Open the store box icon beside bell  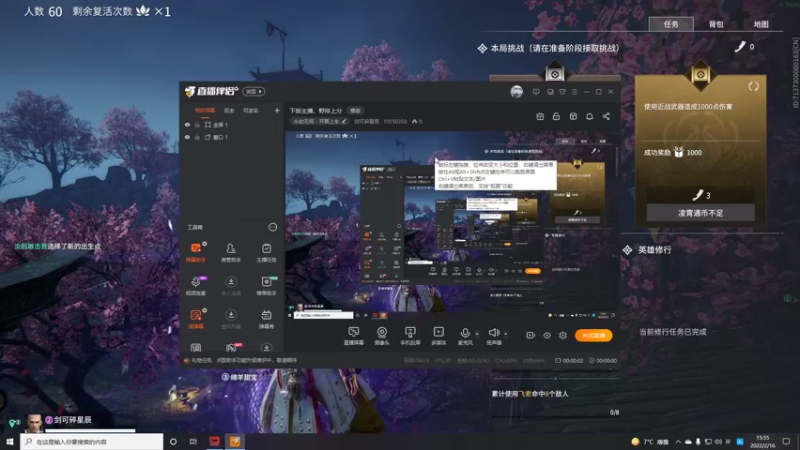click(x=573, y=116)
